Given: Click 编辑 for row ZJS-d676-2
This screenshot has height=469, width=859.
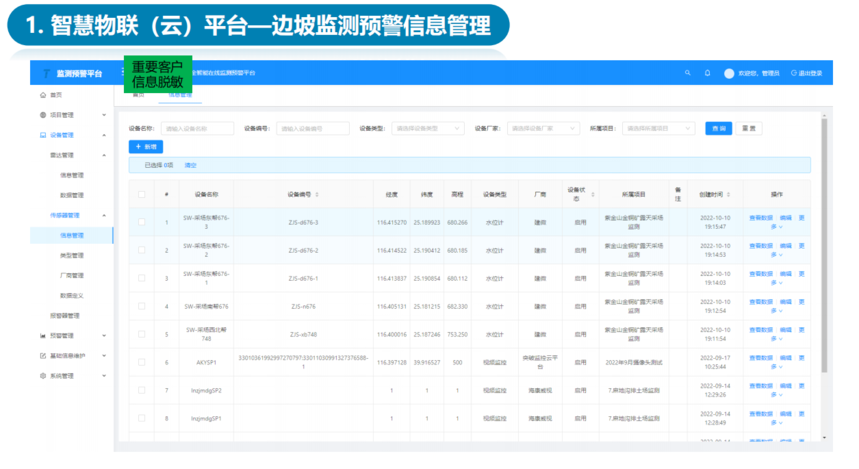Looking at the screenshot, I should (786, 246).
